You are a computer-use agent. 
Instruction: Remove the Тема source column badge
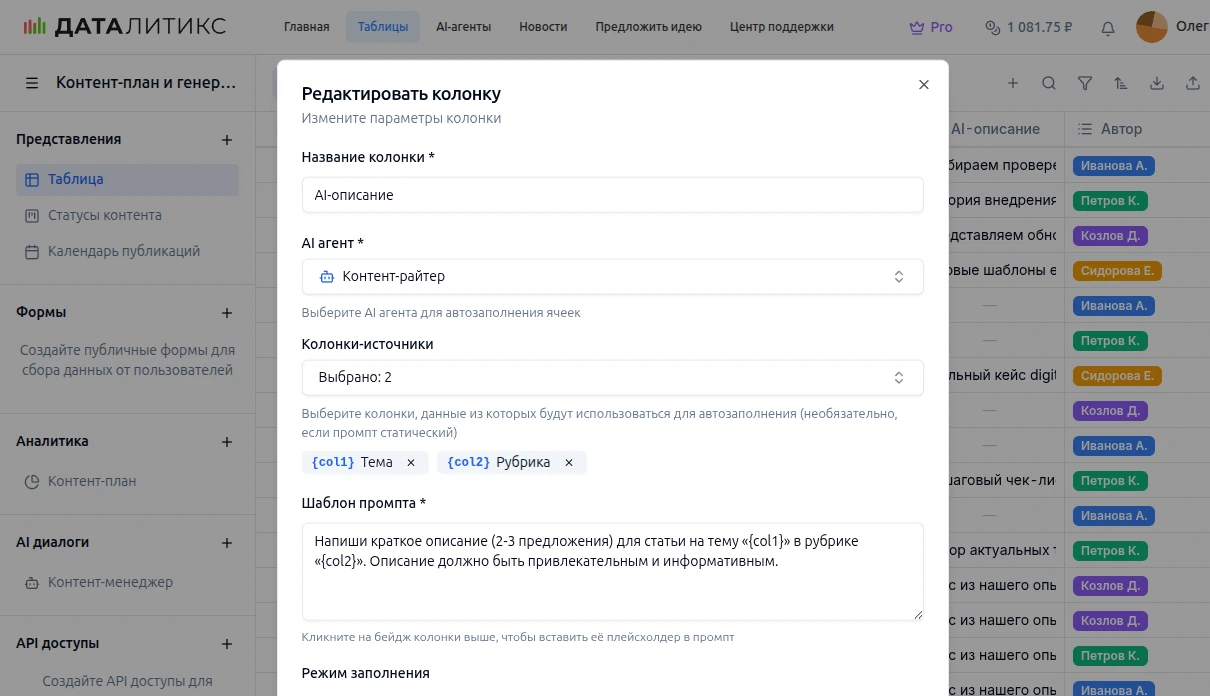[x=411, y=462]
